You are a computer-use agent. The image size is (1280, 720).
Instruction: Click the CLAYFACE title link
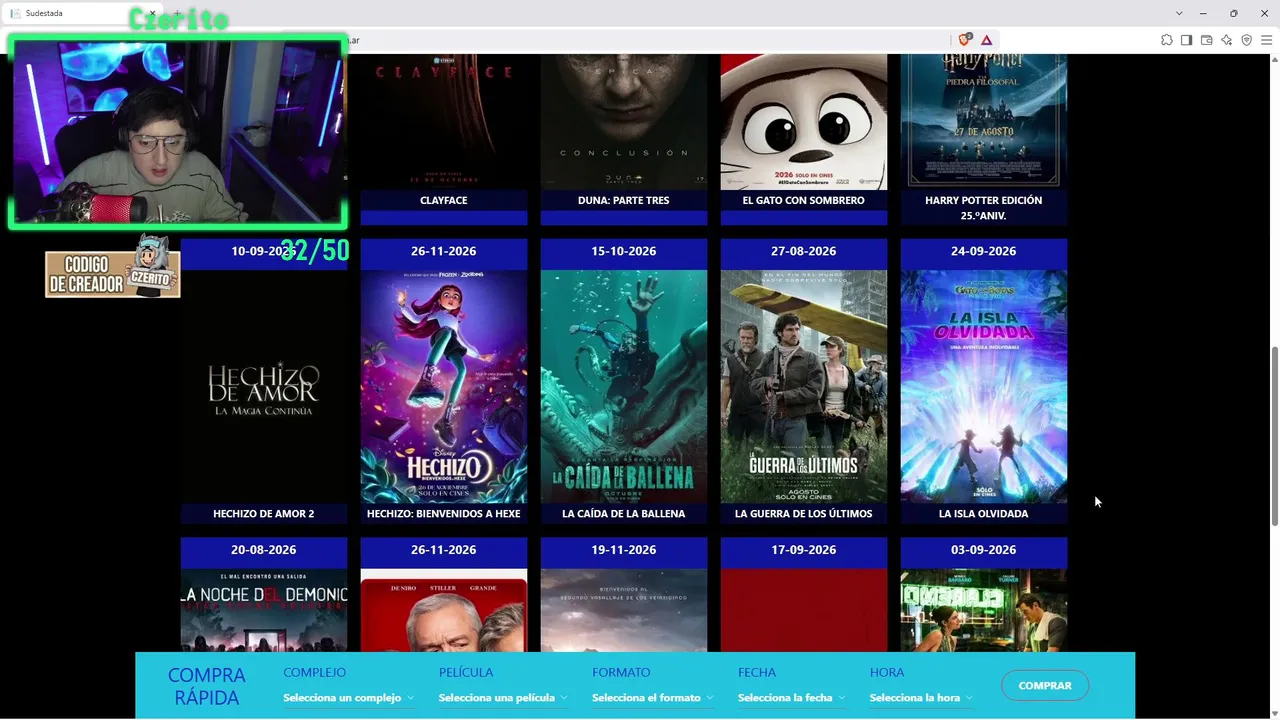(x=444, y=200)
